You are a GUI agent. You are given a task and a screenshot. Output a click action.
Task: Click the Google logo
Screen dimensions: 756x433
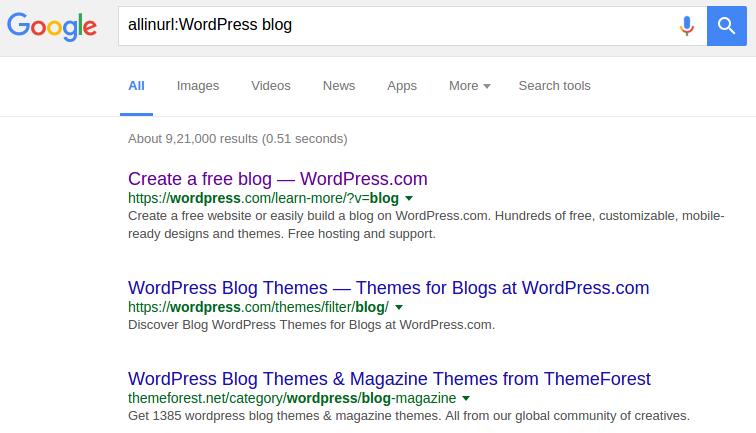pyautogui.click(x=52, y=26)
